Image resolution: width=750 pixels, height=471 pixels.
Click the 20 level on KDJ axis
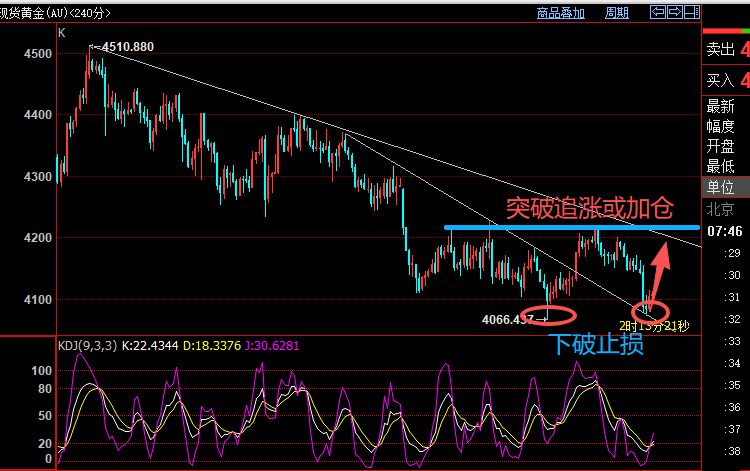click(x=45, y=443)
